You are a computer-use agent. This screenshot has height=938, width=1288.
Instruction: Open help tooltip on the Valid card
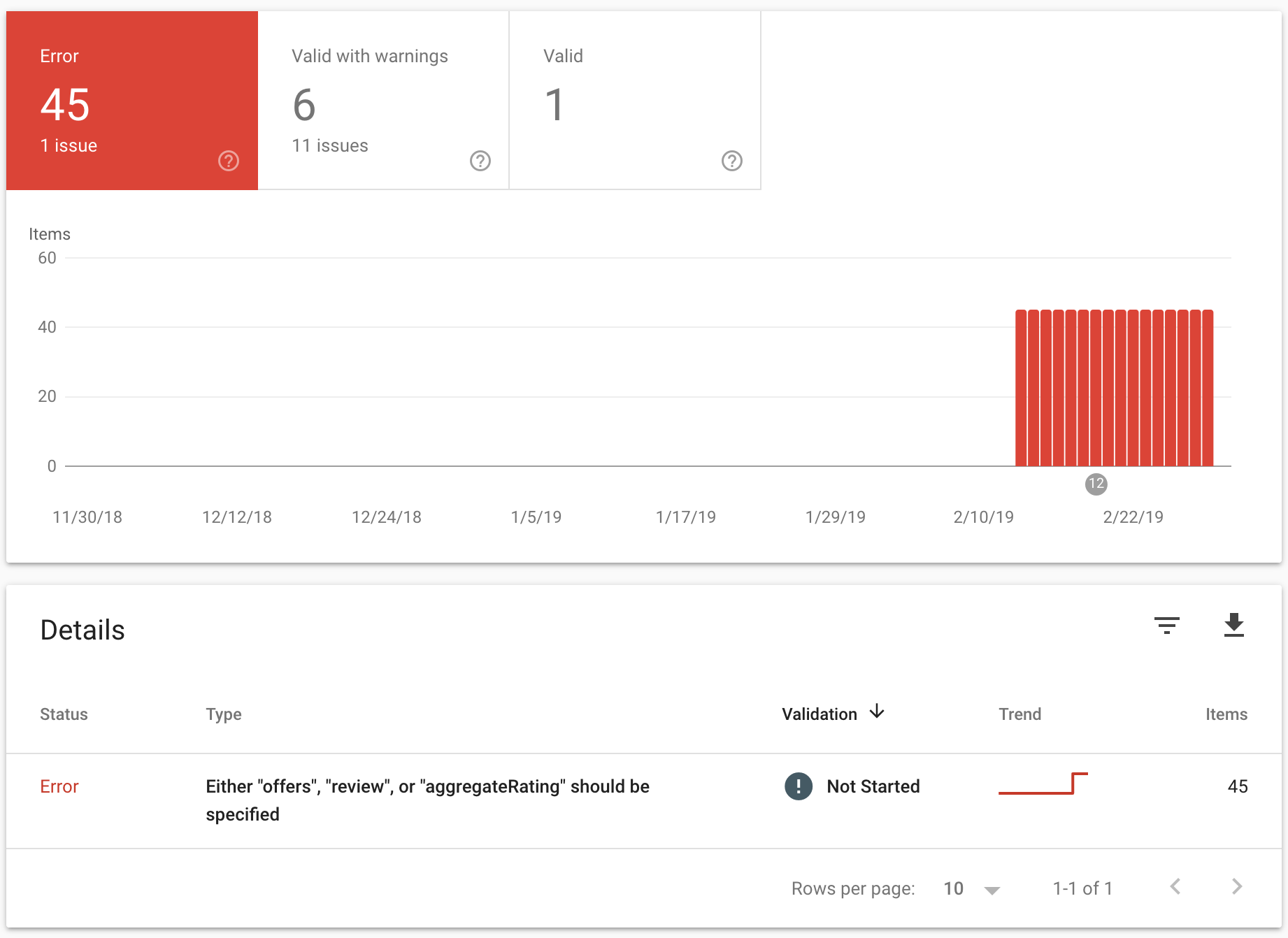coord(731,160)
